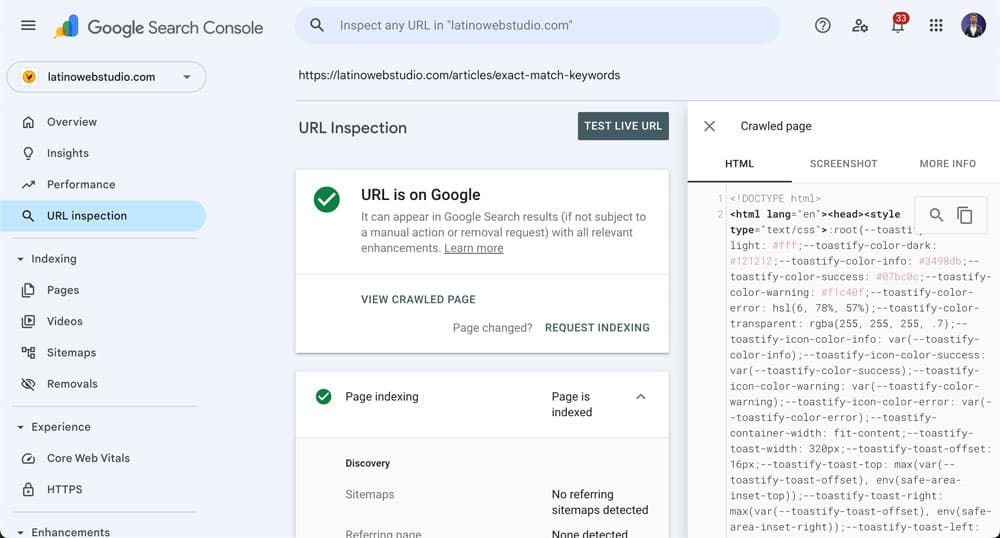1000x538 pixels.
Task: Close the Crawled page panel
Action: pyautogui.click(x=709, y=126)
